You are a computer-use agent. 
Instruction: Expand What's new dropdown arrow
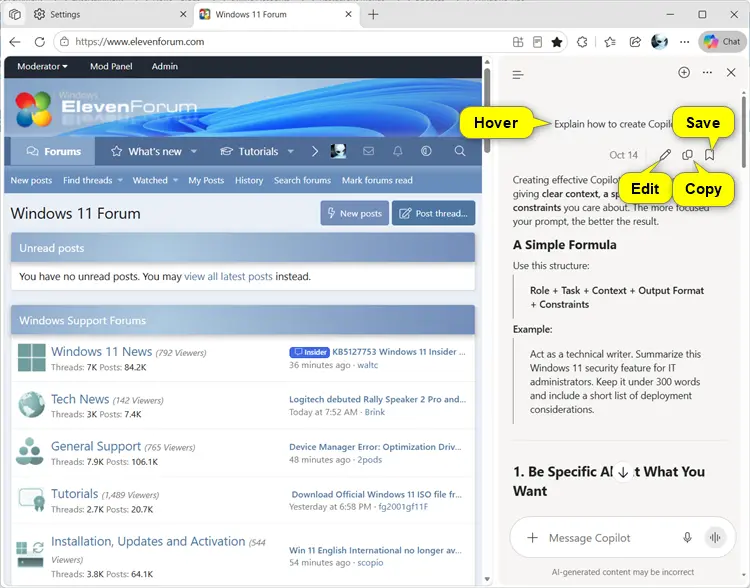coord(194,151)
